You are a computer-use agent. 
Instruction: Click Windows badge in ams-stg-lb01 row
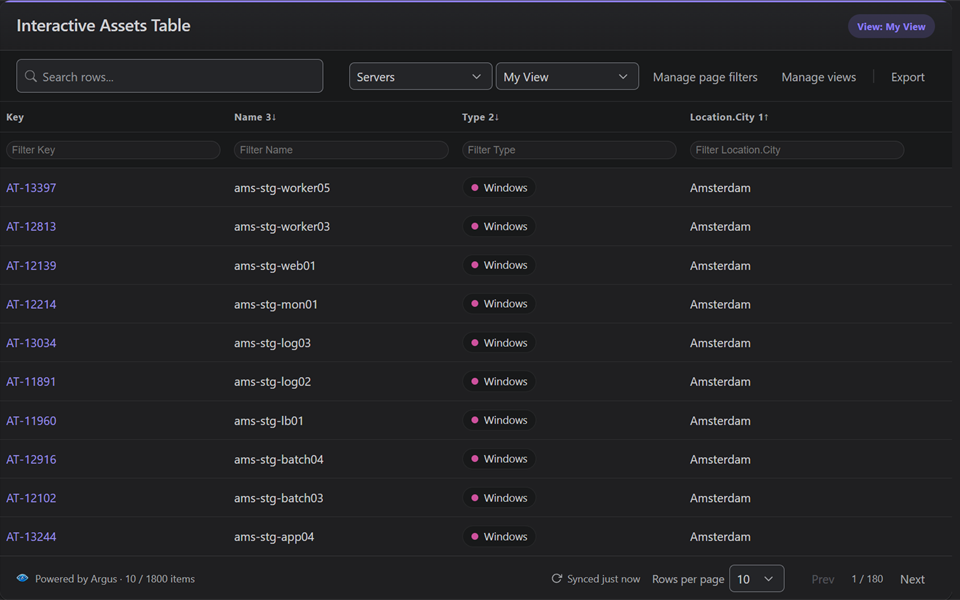tap(499, 420)
